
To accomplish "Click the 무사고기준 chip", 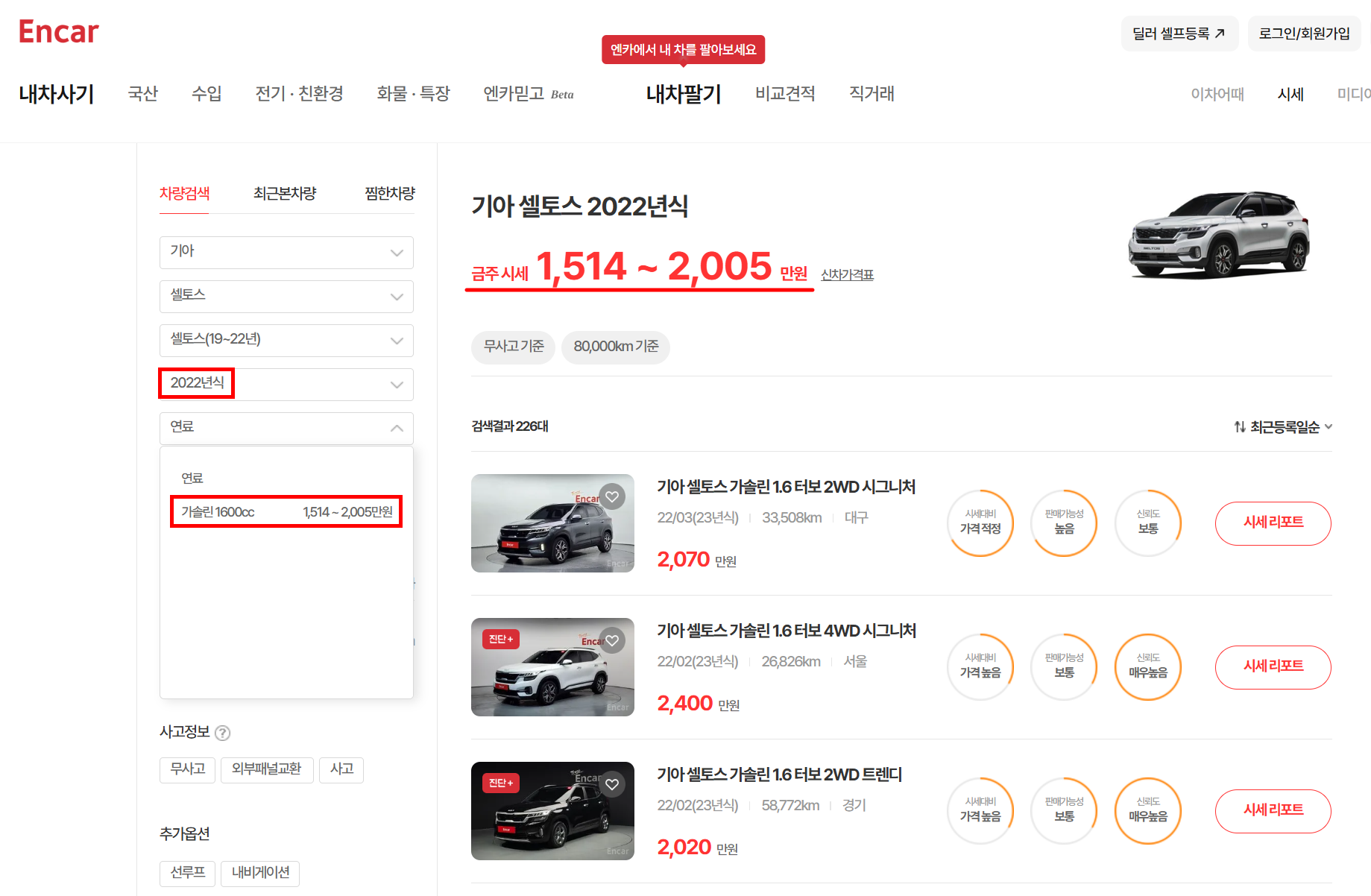I will click(x=513, y=347).
